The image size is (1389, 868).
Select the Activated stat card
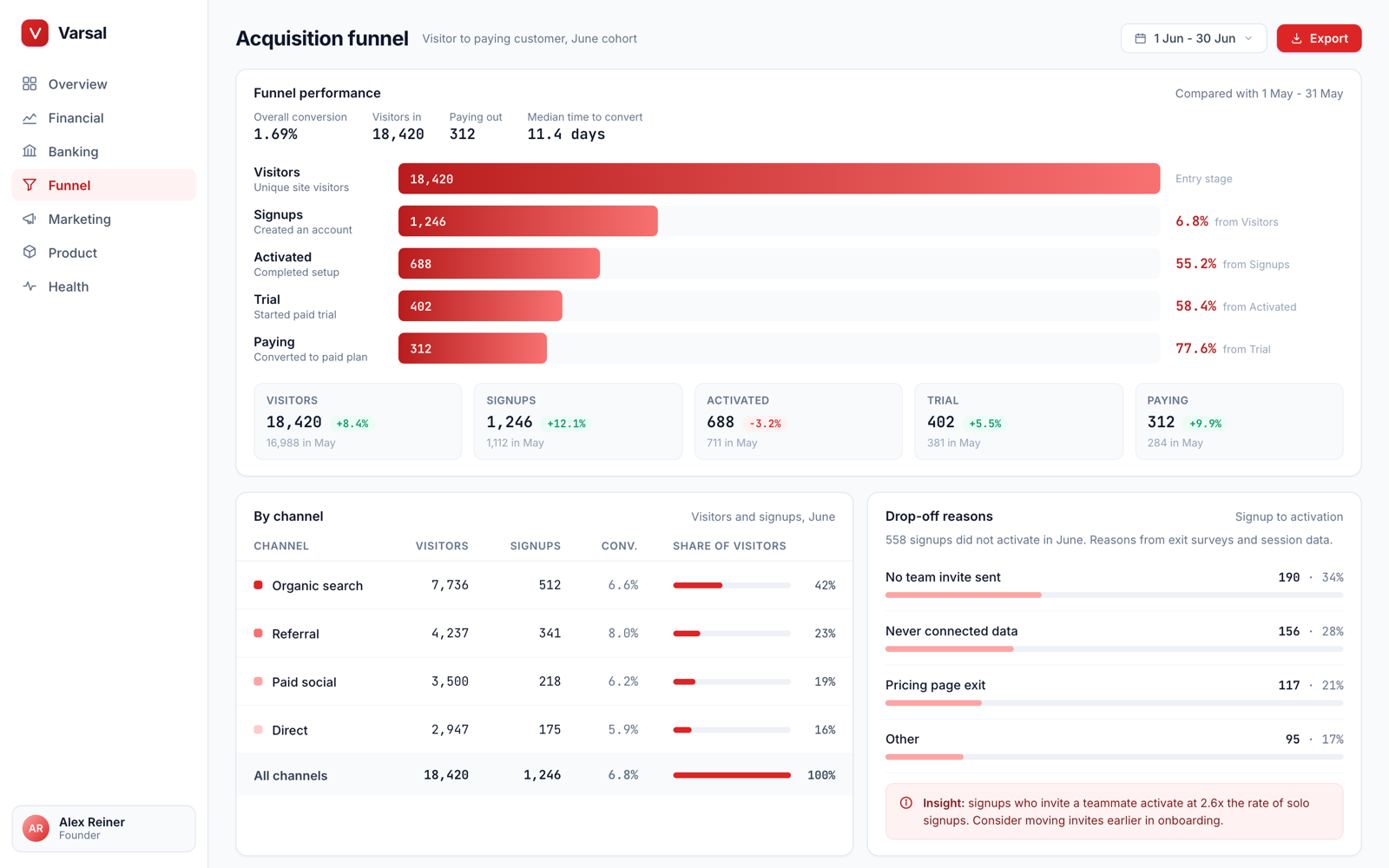[799, 422]
